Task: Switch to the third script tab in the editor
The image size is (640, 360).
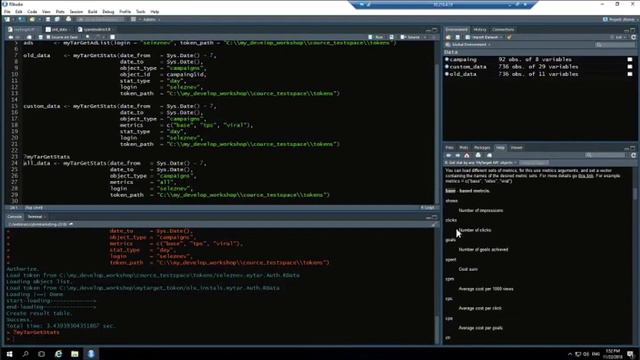Action: 97,29
